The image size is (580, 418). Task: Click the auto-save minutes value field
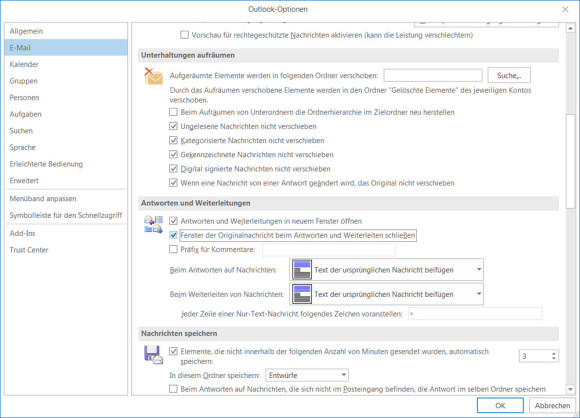[x=535, y=356]
